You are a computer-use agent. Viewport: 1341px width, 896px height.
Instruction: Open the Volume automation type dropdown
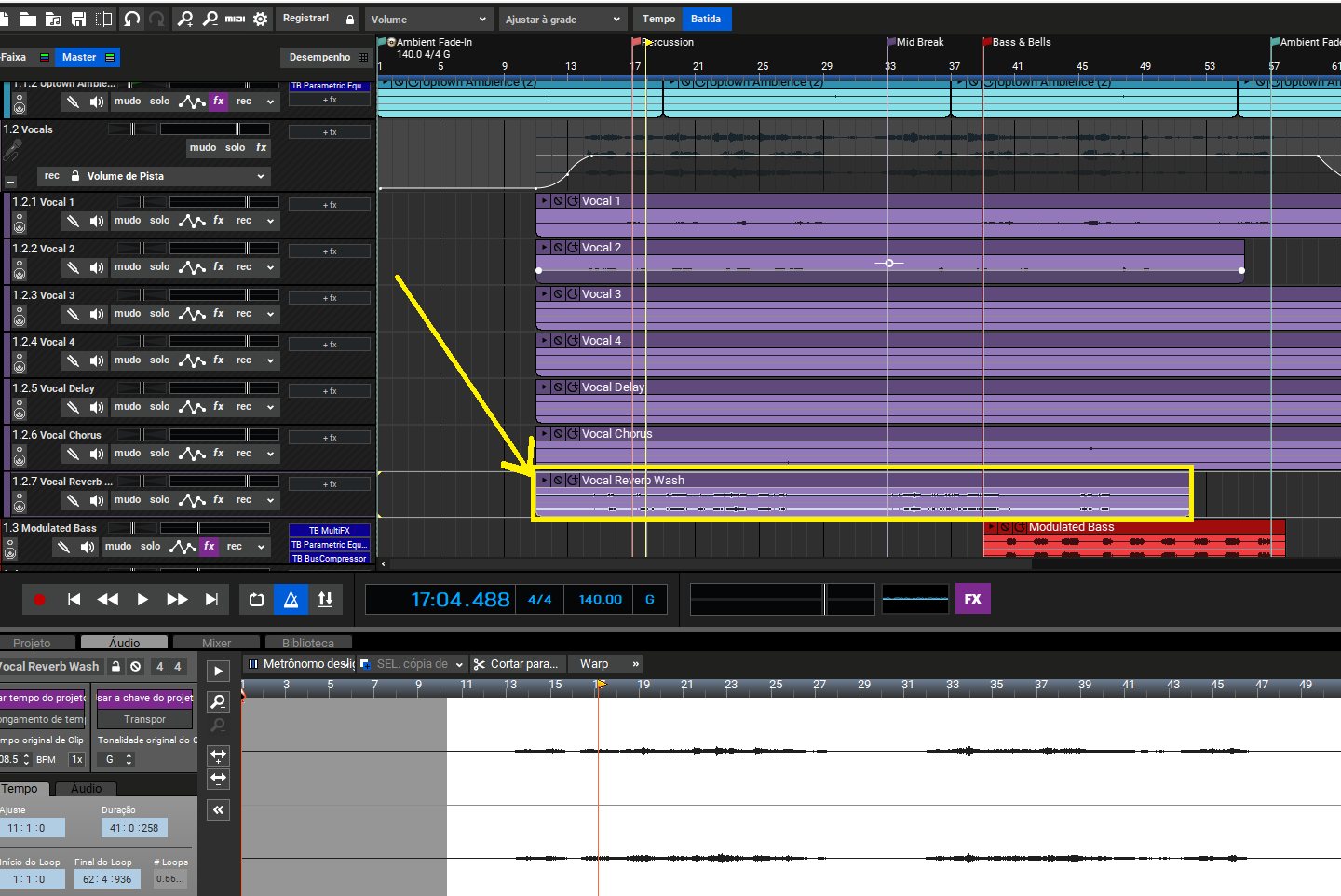click(427, 20)
